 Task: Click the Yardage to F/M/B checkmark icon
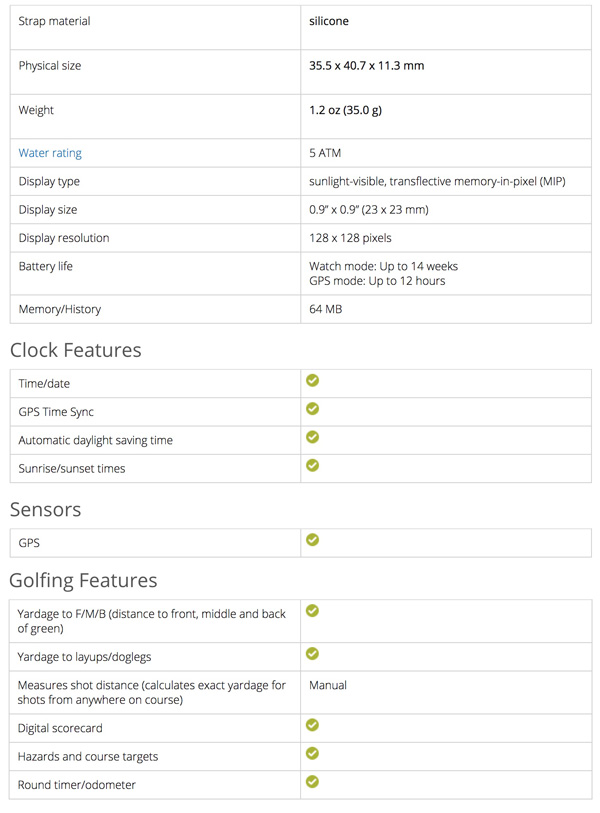312,611
